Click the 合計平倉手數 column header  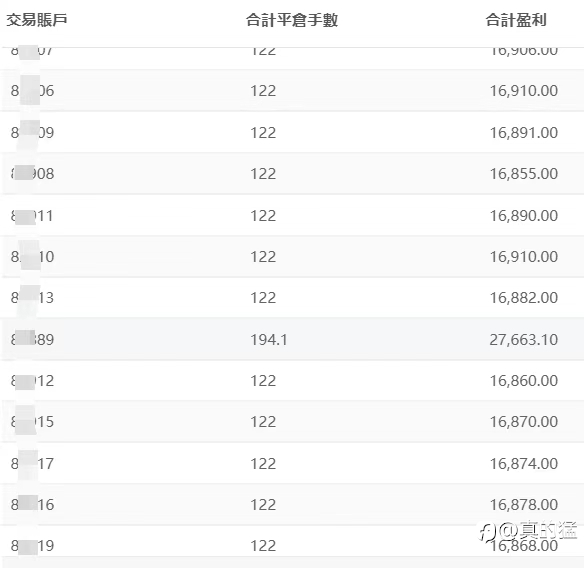292,20
